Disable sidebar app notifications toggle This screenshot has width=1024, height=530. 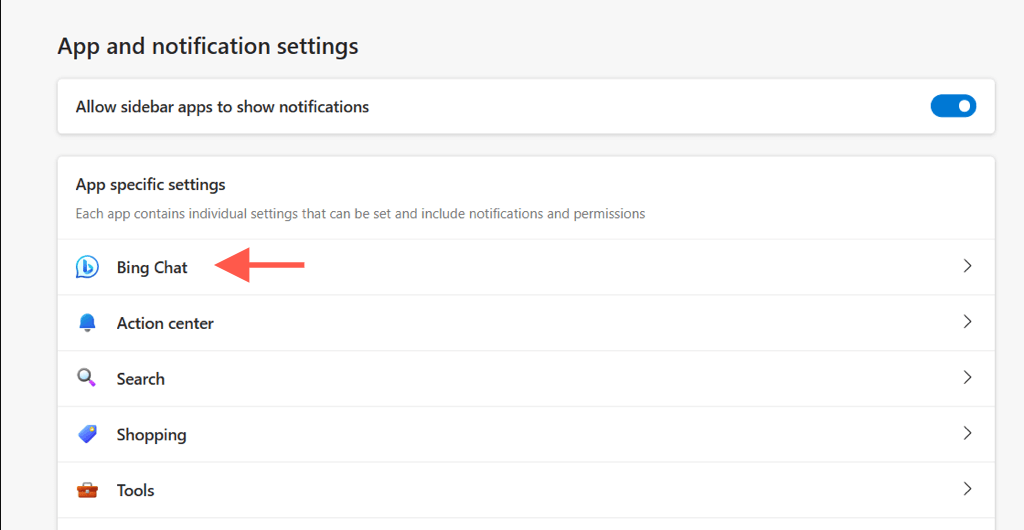click(953, 106)
